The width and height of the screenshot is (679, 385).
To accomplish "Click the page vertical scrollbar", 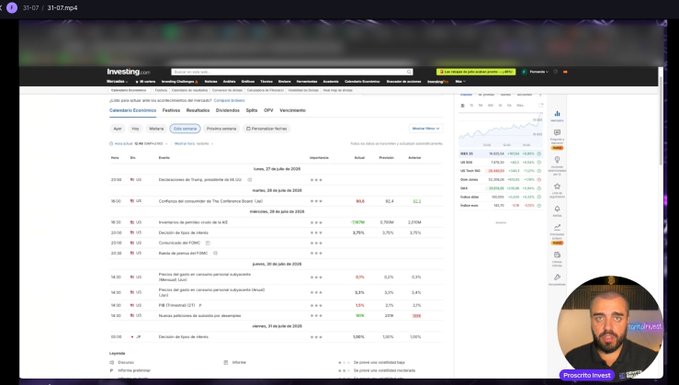I will coord(660,121).
